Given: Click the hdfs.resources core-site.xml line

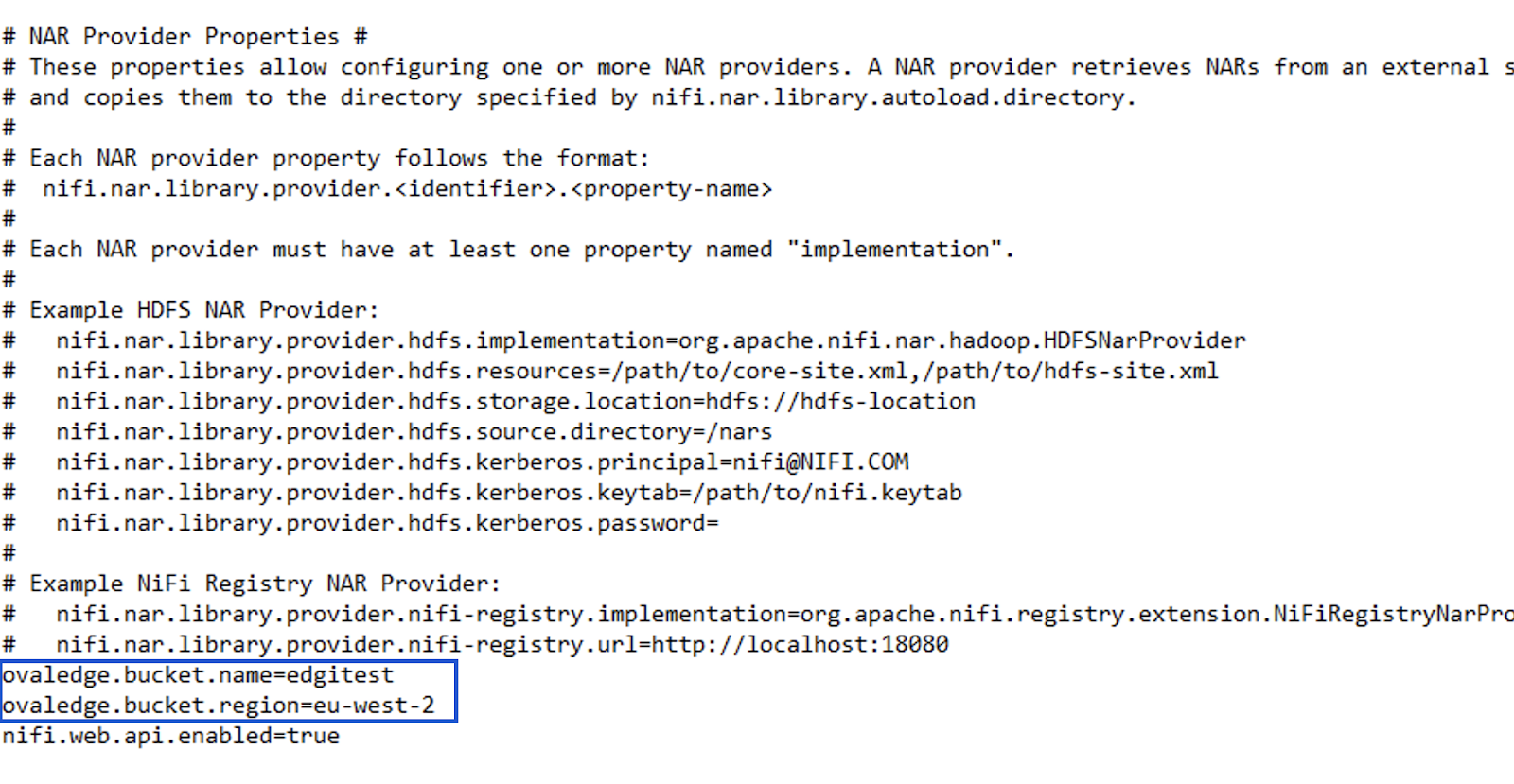Looking at the screenshot, I should point(636,371).
